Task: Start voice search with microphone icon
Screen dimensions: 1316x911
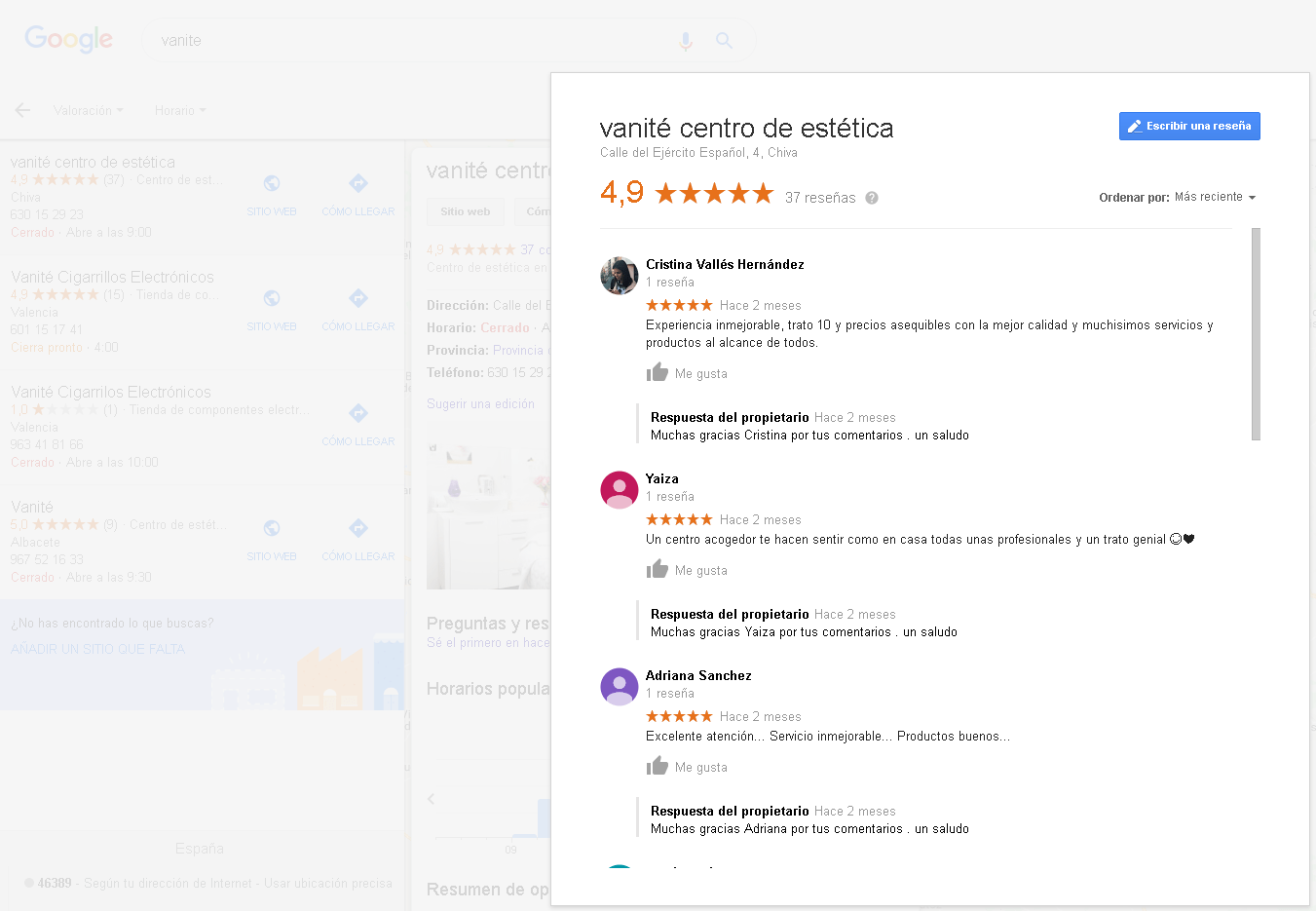Action: click(x=686, y=41)
